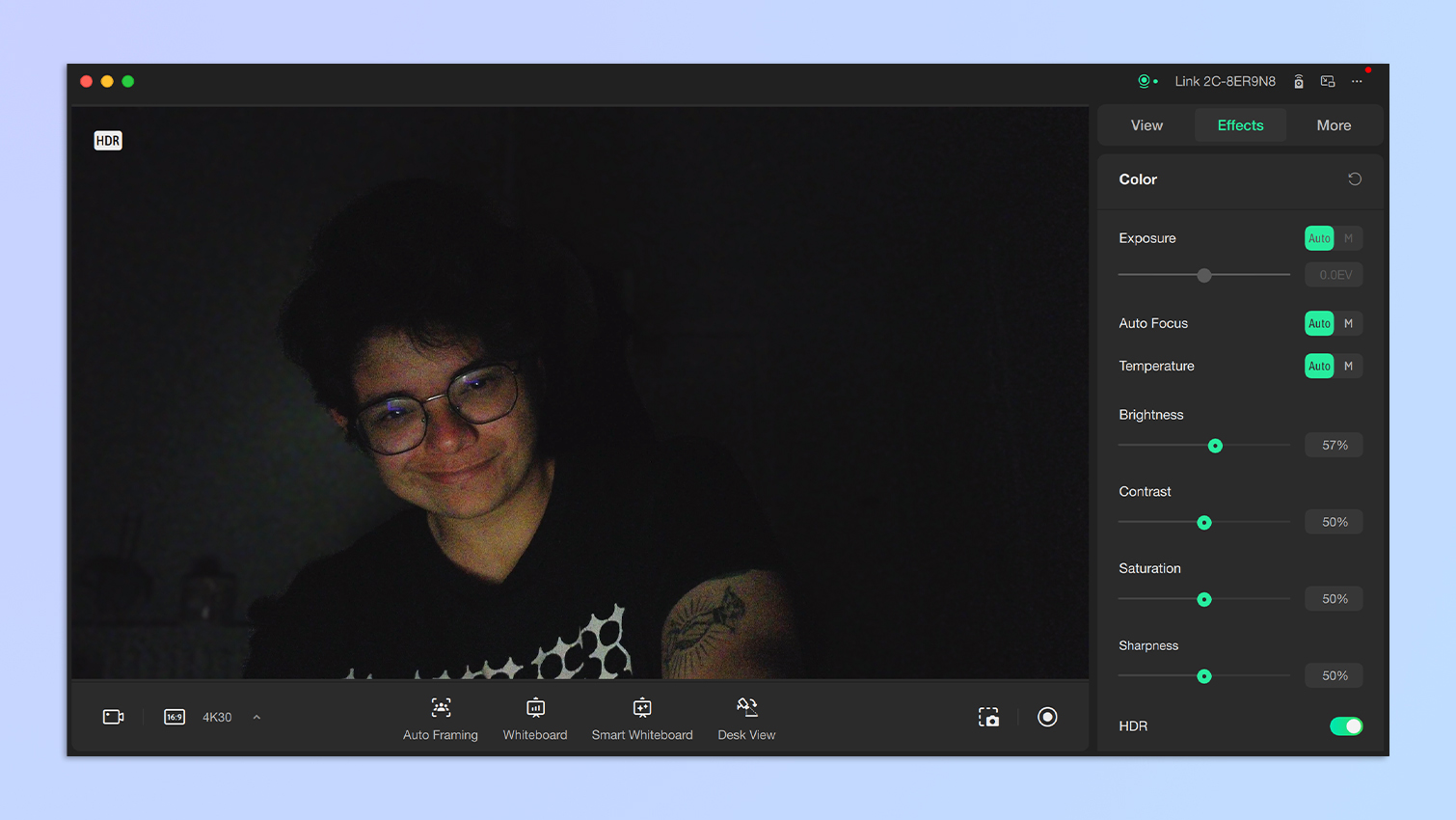Open the Link 2C-8ER9N8 device selector
1456x820 pixels.
[1224, 82]
